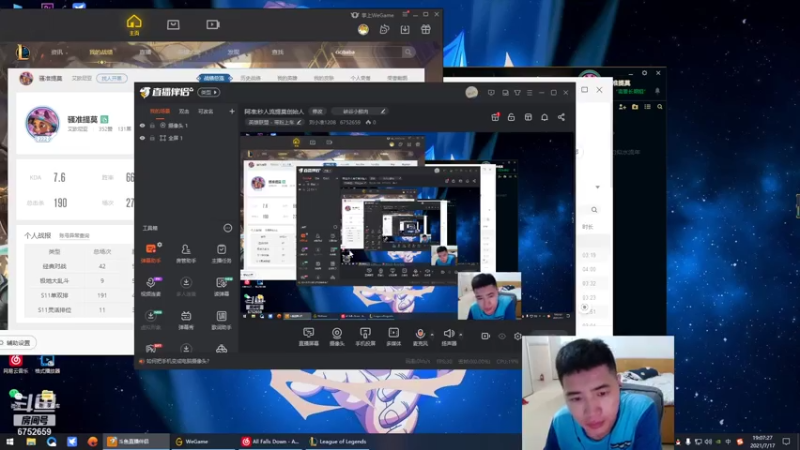Start the 视频连麦 tool

151,286
